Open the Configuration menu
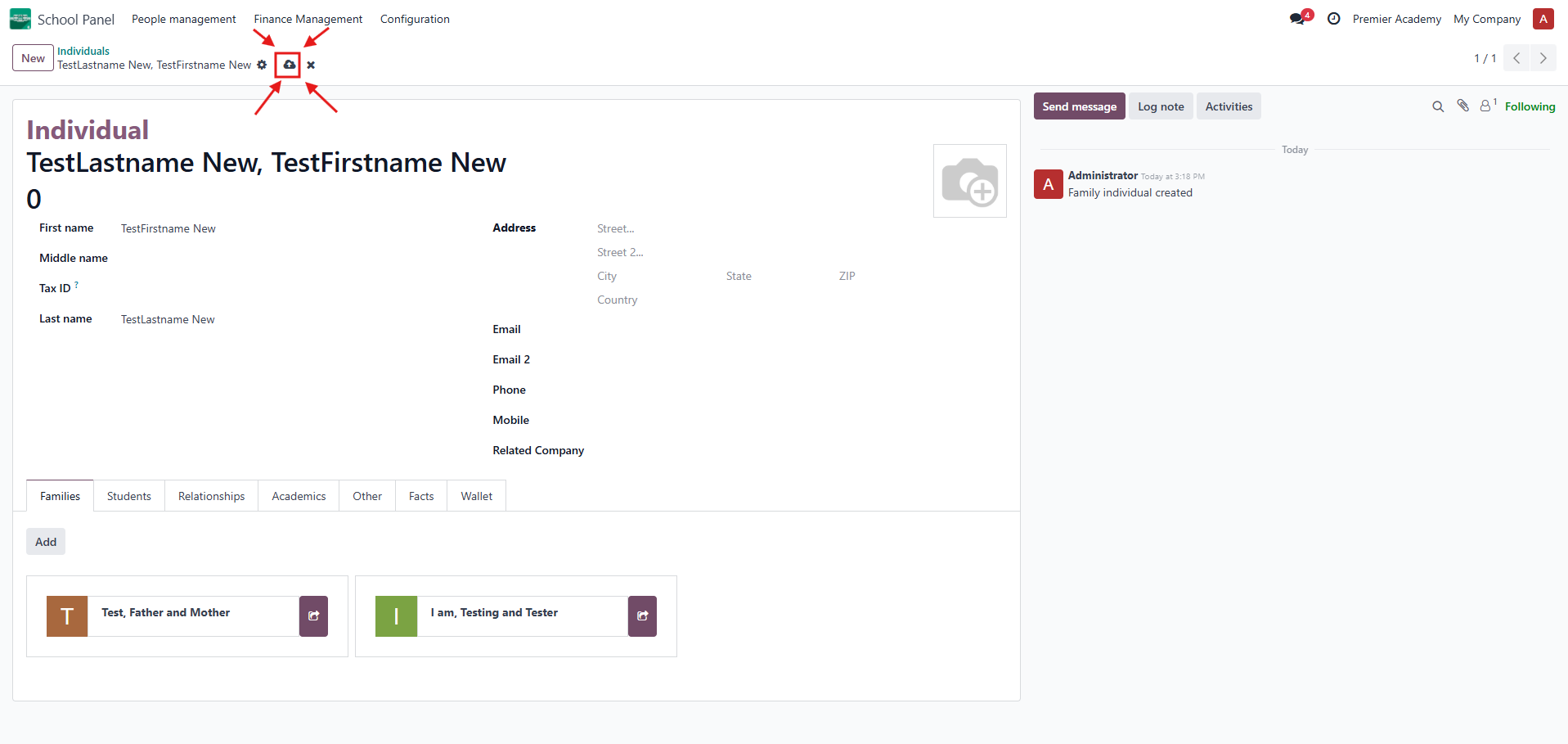This screenshot has height=744, width=1568. [415, 19]
